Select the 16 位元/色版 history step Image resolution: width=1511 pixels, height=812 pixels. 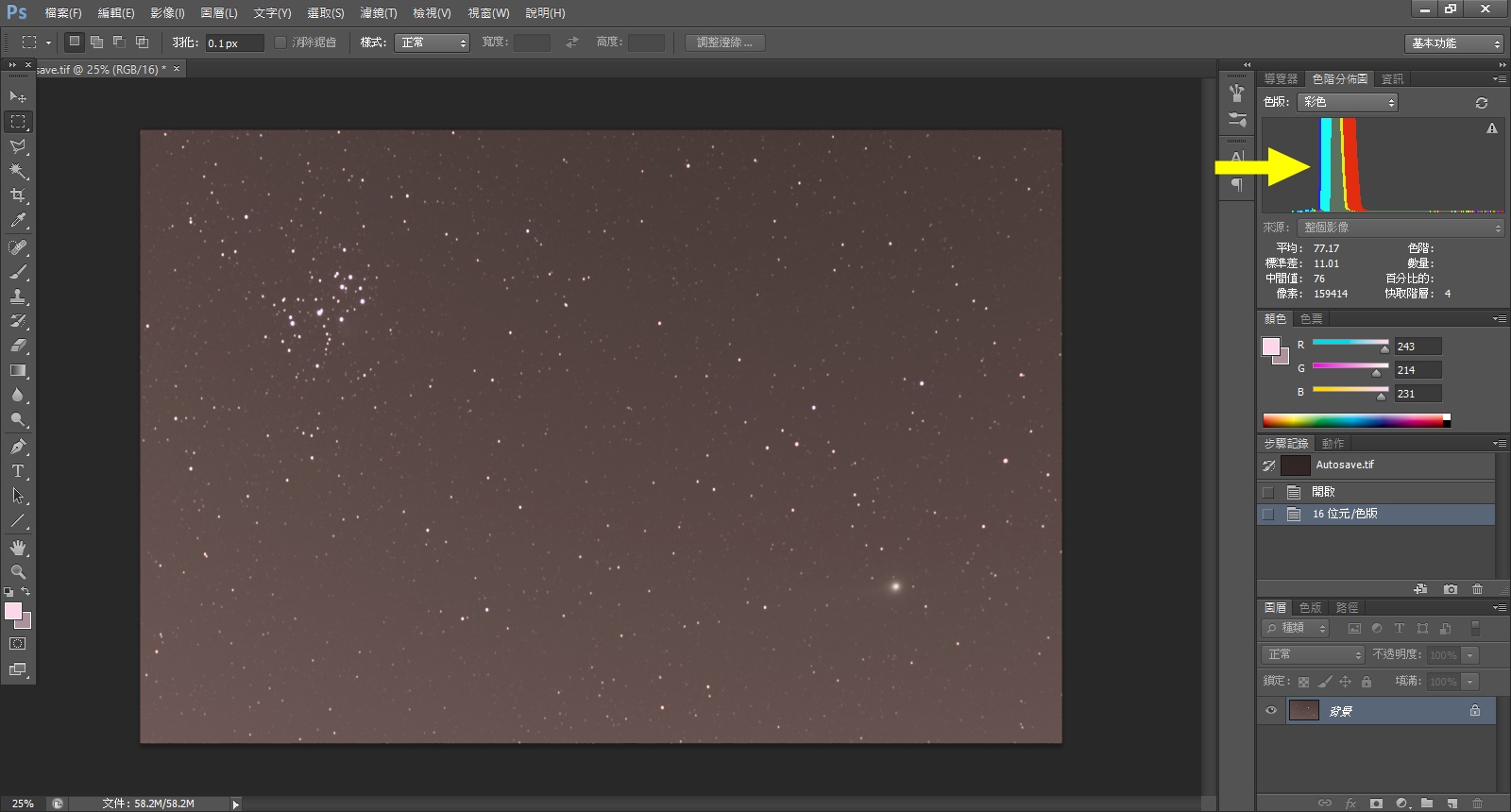[1345, 514]
